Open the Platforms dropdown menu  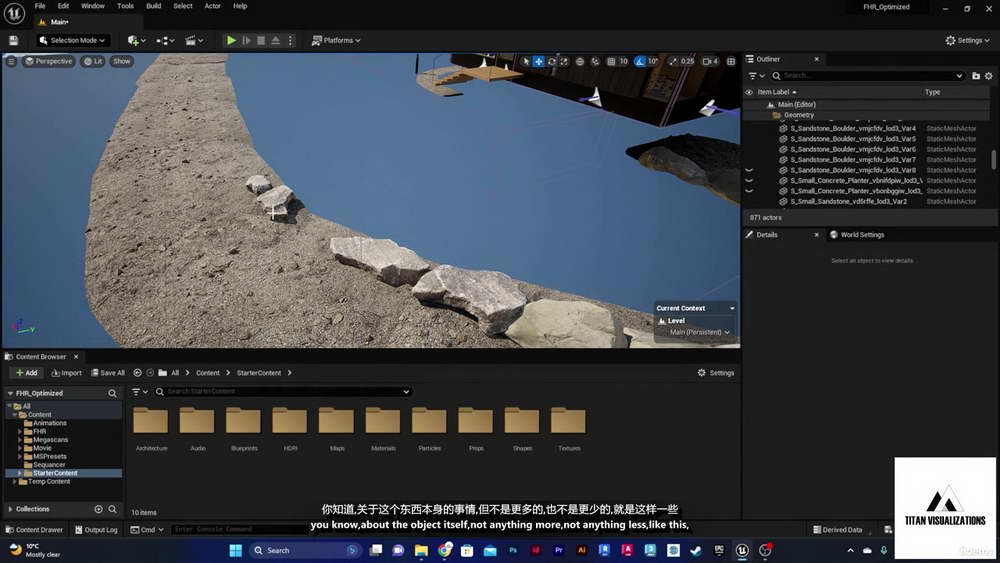point(336,40)
